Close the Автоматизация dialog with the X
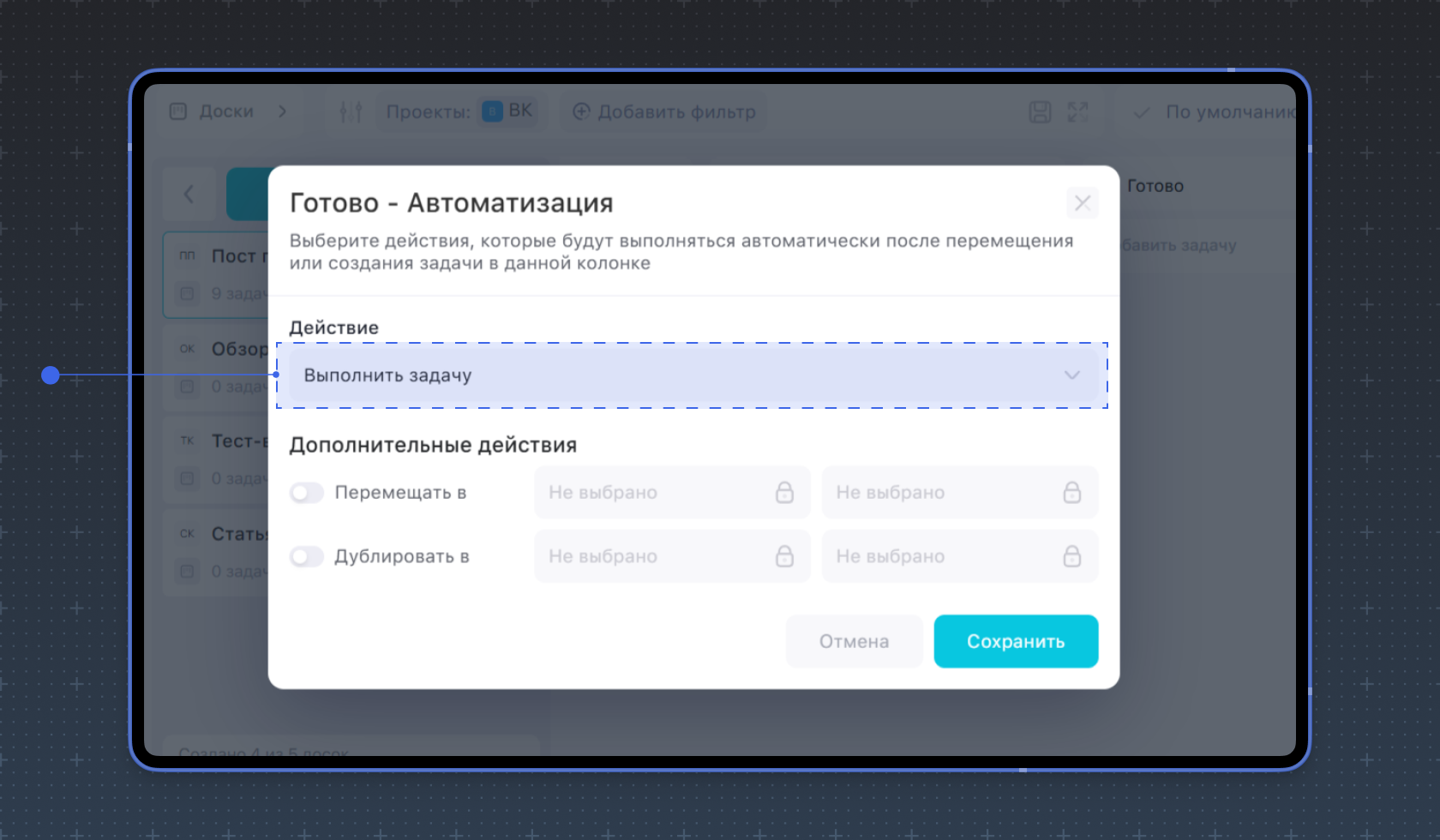The height and width of the screenshot is (840, 1440). click(x=1082, y=203)
